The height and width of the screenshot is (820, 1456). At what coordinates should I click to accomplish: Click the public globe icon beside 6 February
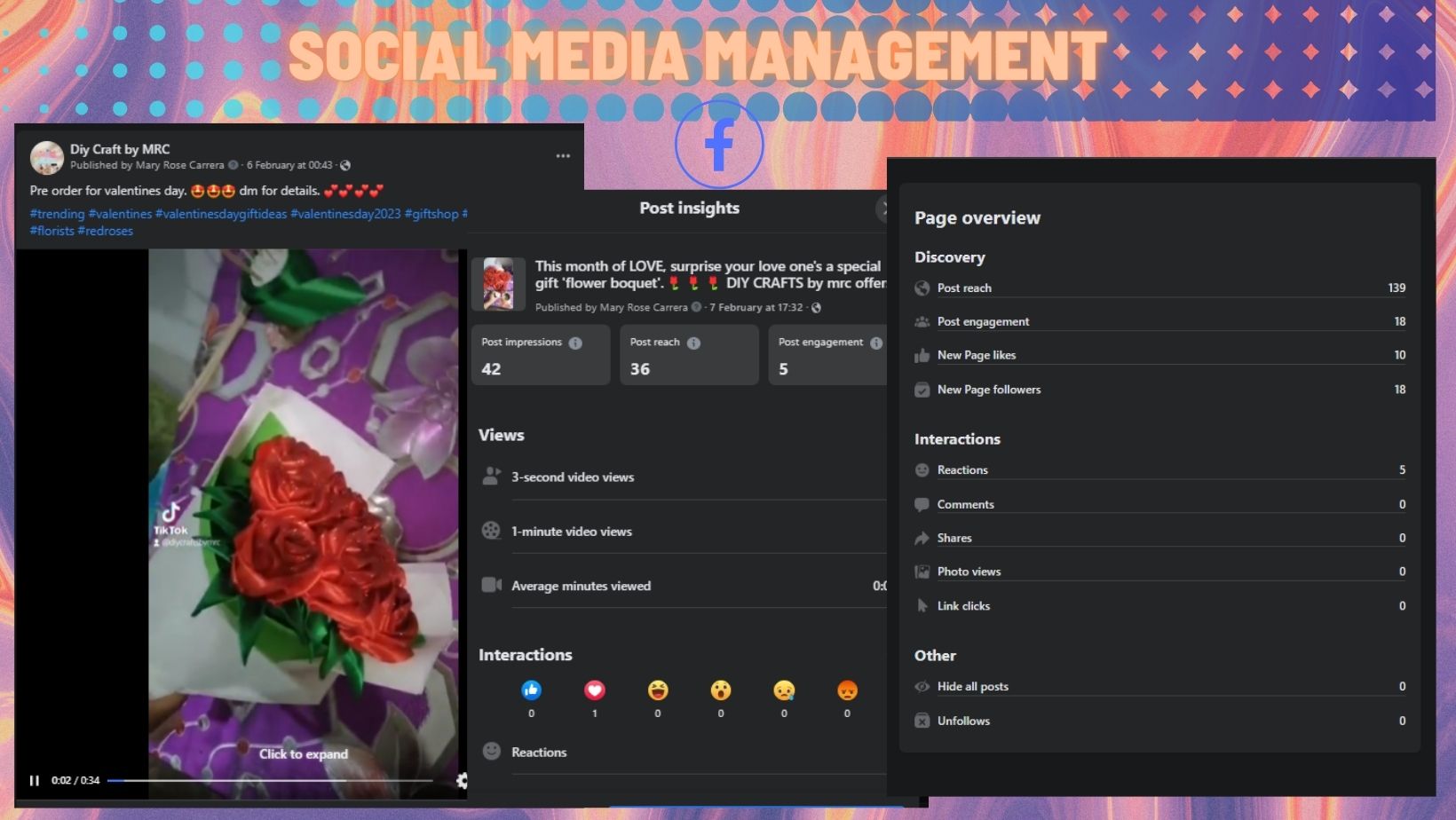[345, 165]
